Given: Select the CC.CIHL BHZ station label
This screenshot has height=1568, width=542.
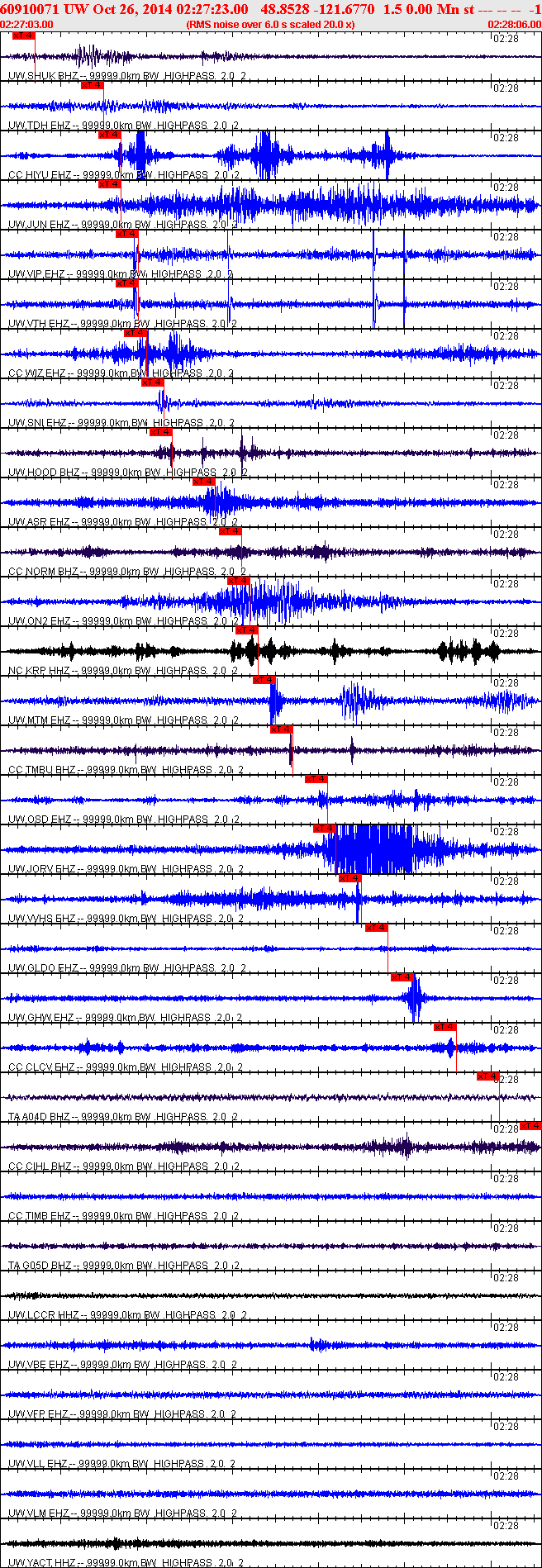Looking at the screenshot, I should (41, 1166).
